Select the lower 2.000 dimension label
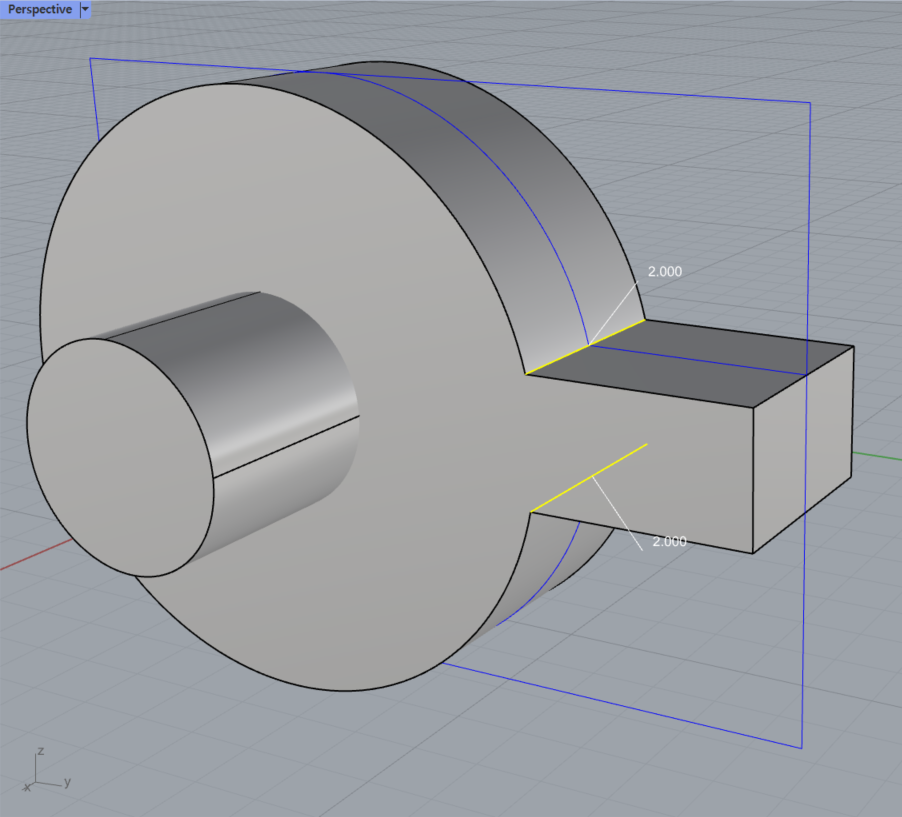The height and width of the screenshot is (817, 902). click(669, 541)
